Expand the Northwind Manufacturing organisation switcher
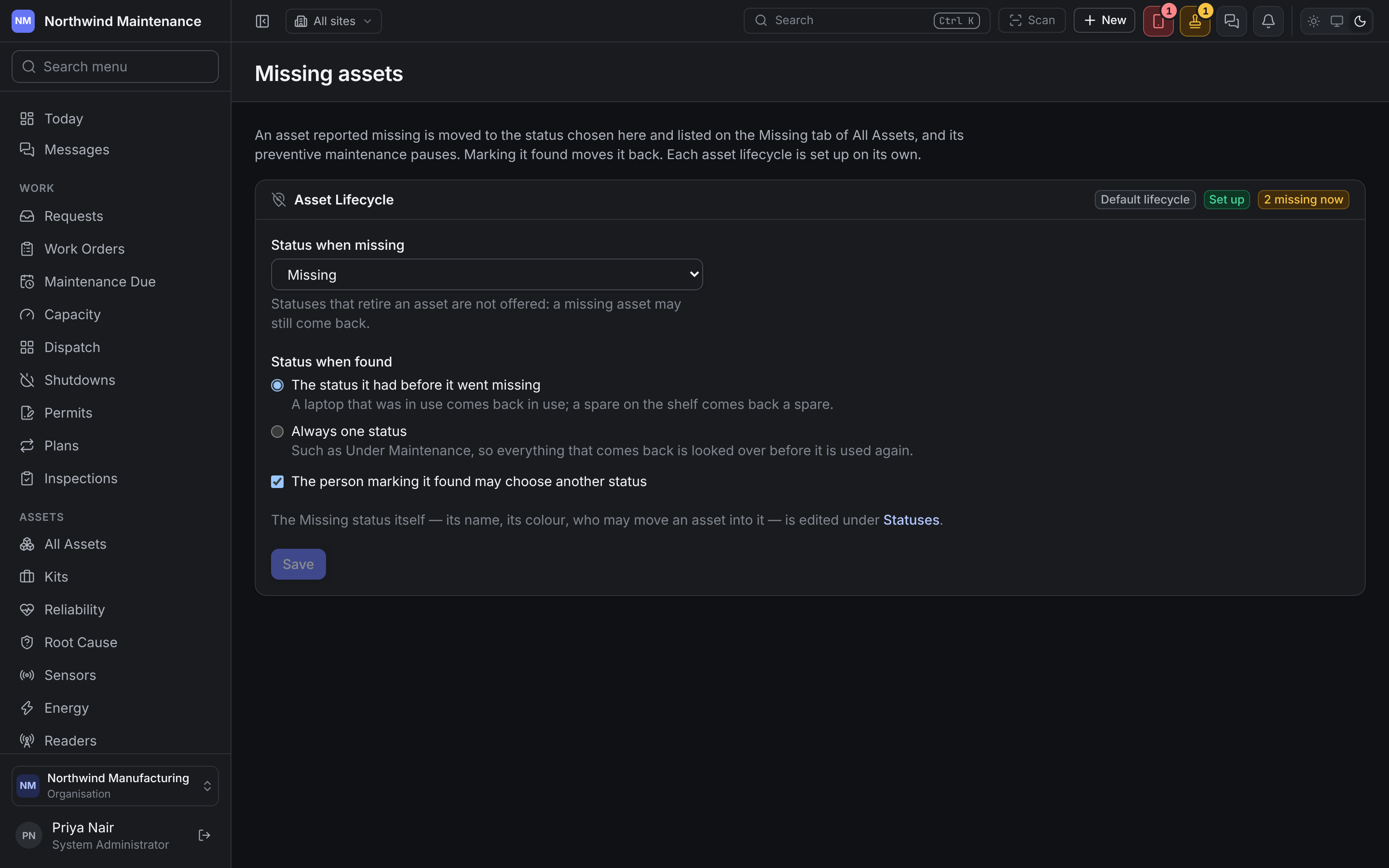The width and height of the screenshot is (1389, 868). coord(115,786)
